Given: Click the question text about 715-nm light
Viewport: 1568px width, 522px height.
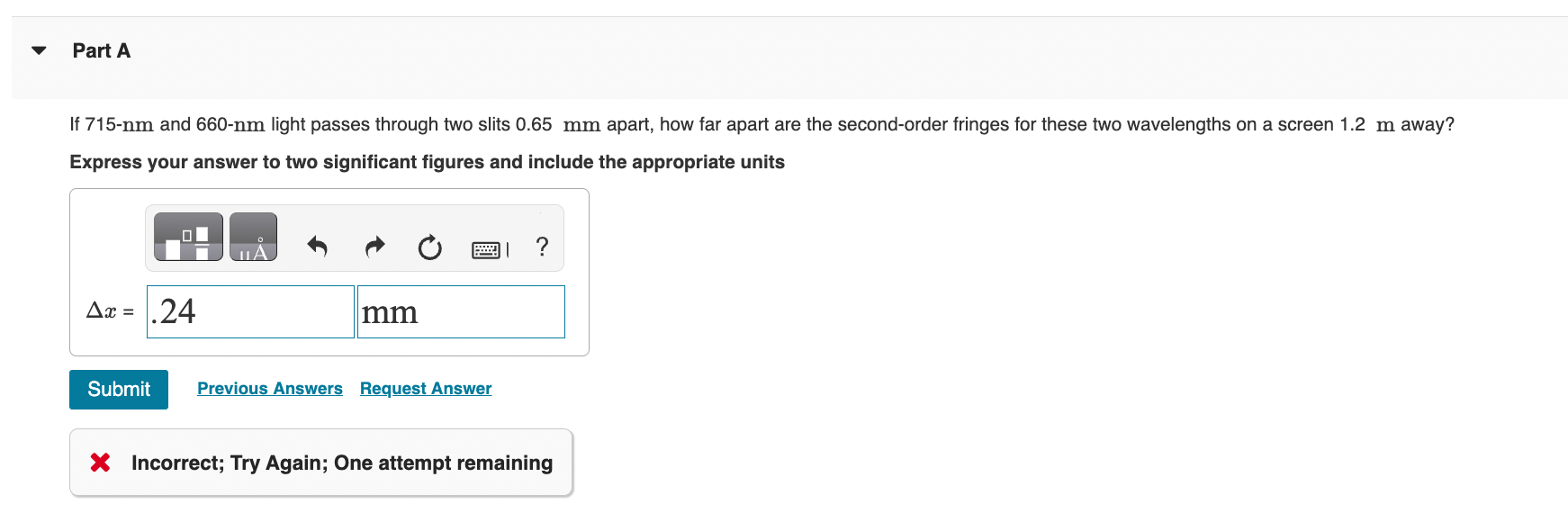Looking at the screenshot, I should (761, 124).
